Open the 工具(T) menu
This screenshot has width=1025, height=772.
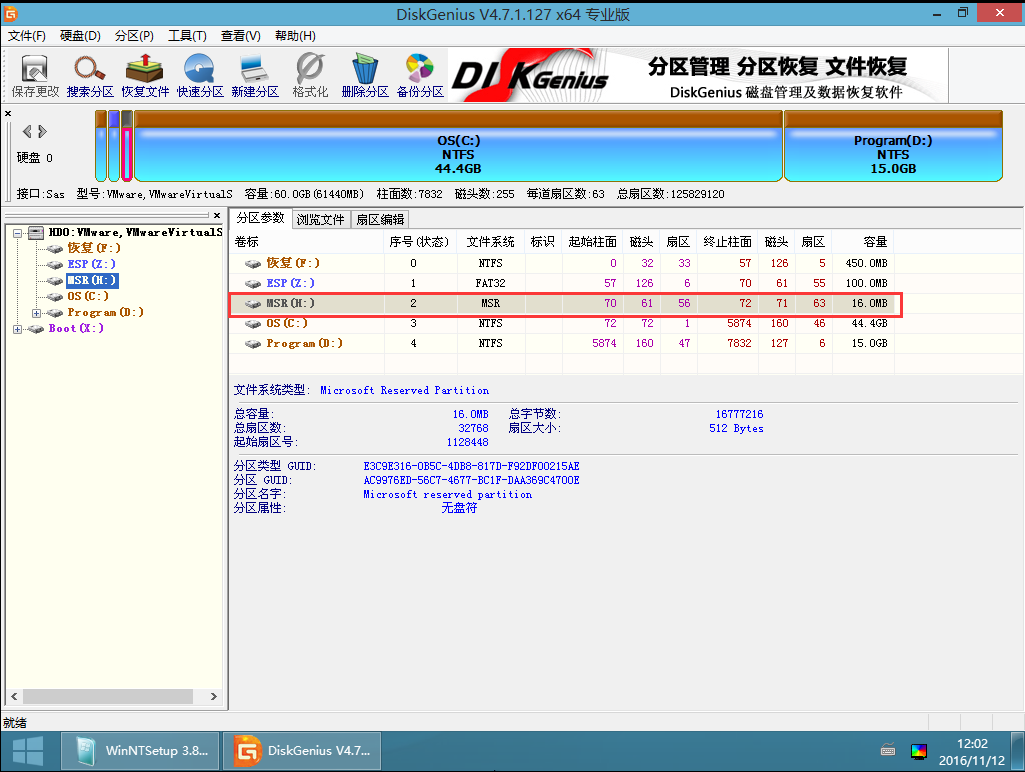tap(187, 36)
